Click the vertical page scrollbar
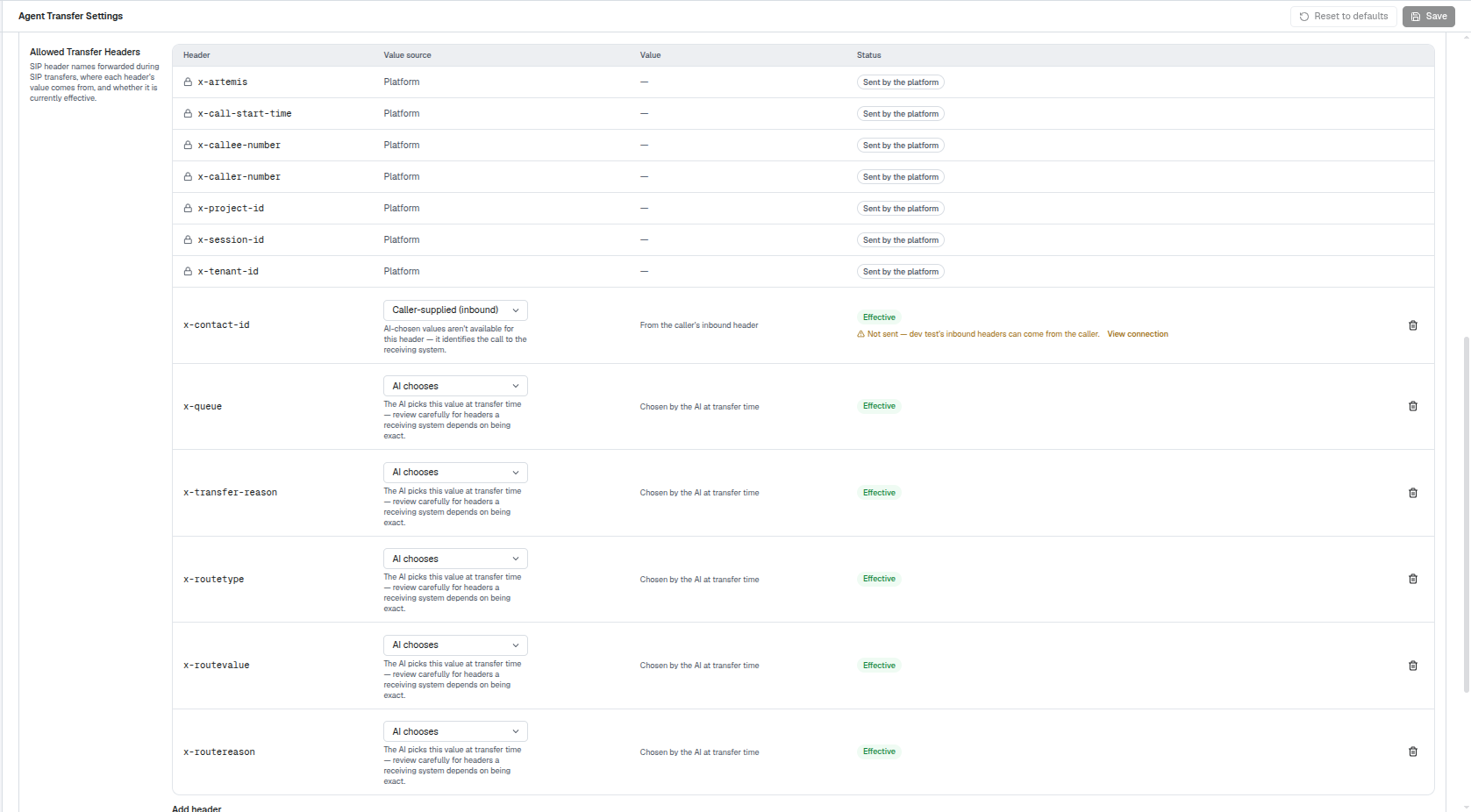This screenshot has width=1471, height=812. [x=1465, y=513]
